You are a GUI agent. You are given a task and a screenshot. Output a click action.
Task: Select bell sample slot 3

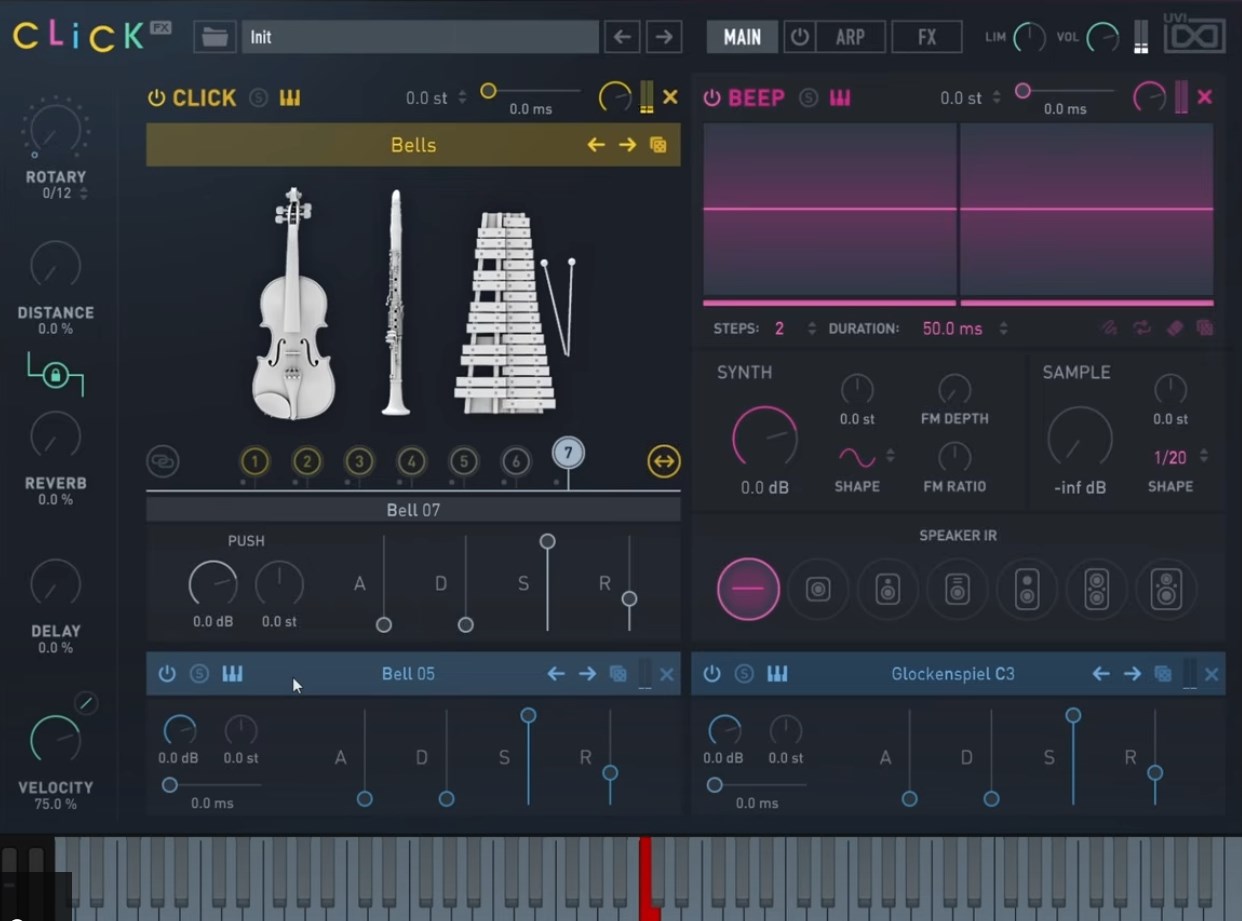coord(359,461)
